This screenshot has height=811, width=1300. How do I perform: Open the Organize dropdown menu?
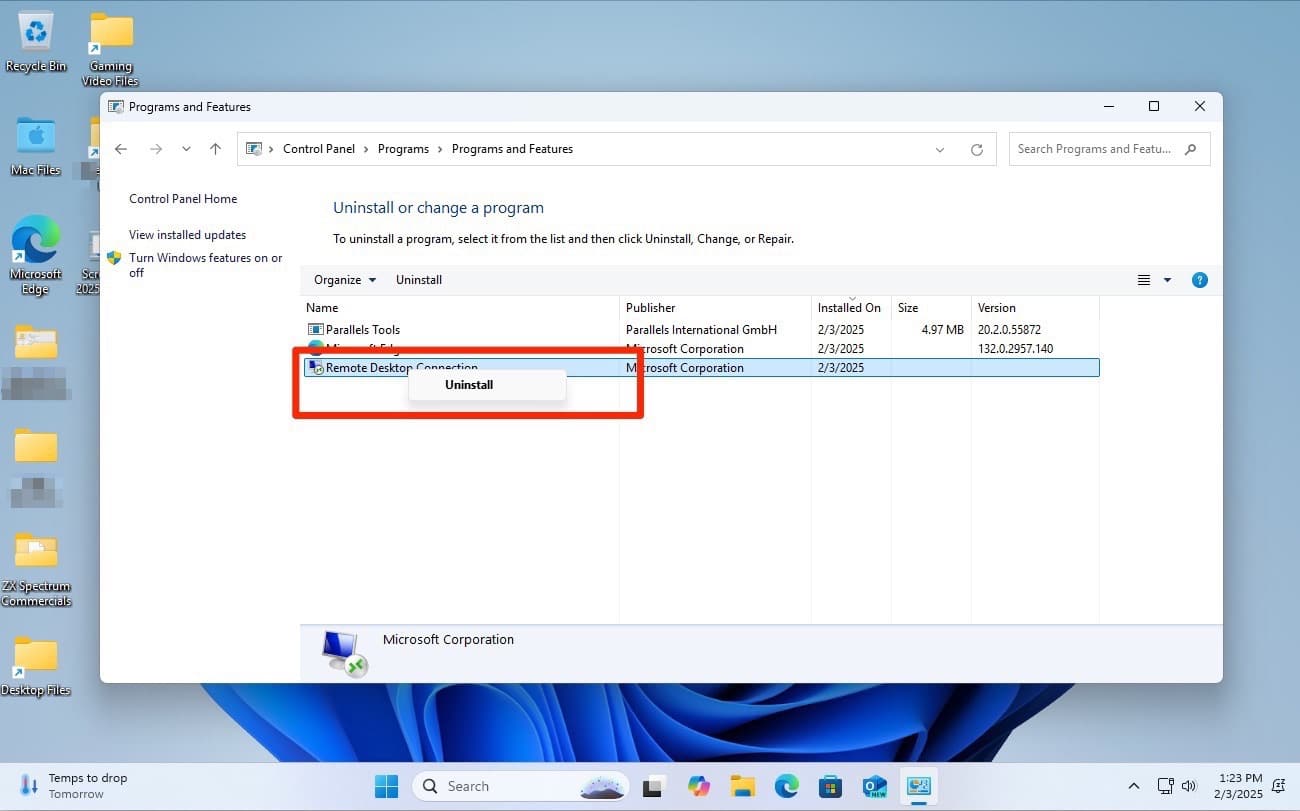point(345,280)
